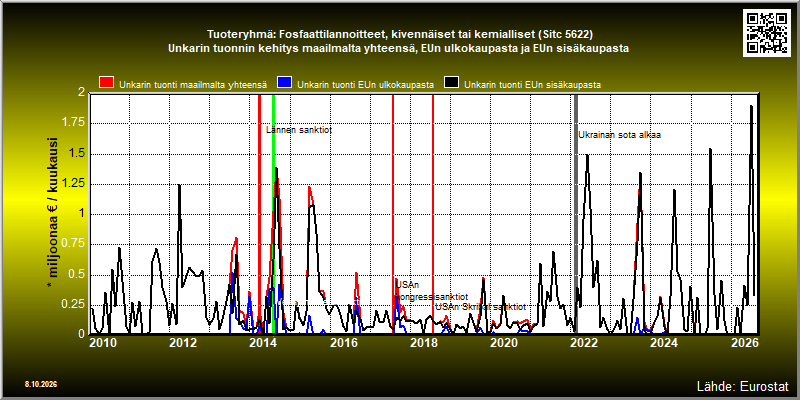
Task: Click the QR code in the corner
Action: tap(768, 33)
